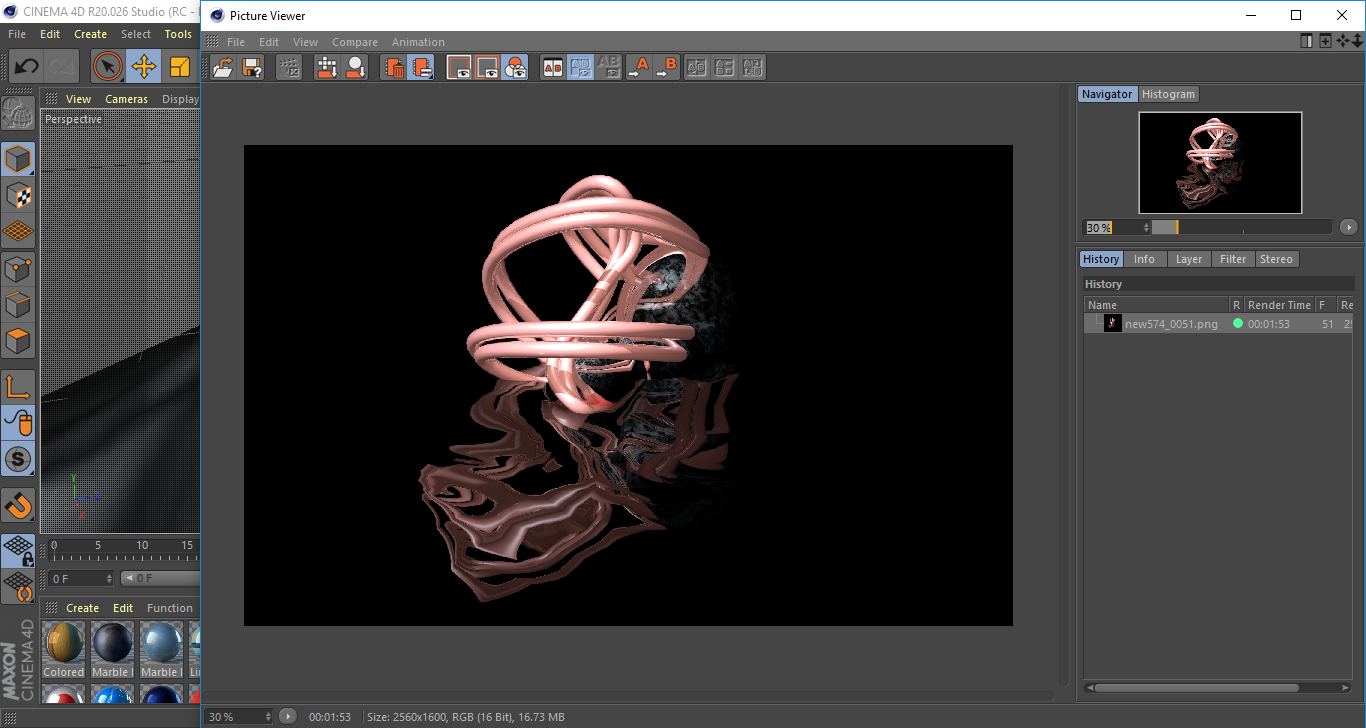Click the Make Editable globe icon
Screen dimensions: 1366x728
[18, 114]
